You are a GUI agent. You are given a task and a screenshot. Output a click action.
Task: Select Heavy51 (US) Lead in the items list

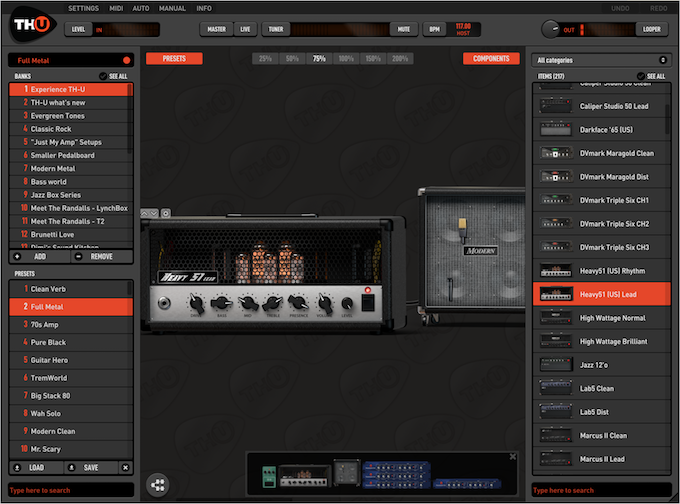[602, 294]
